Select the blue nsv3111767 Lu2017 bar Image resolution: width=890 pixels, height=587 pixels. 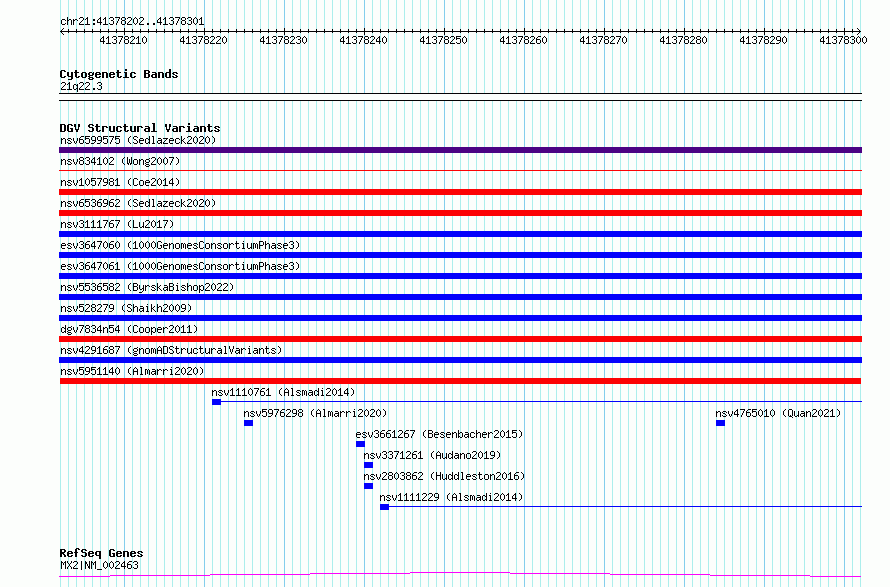[460, 234]
